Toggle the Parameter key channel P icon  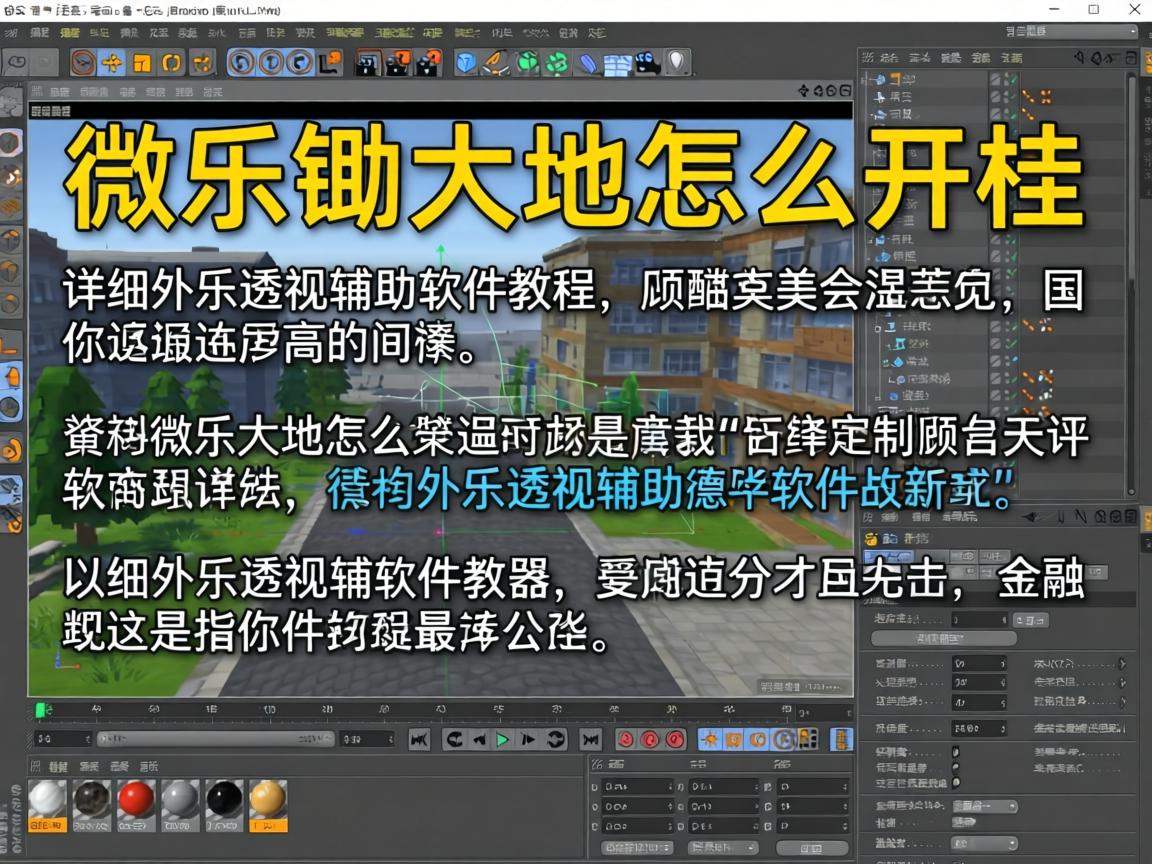tap(783, 739)
